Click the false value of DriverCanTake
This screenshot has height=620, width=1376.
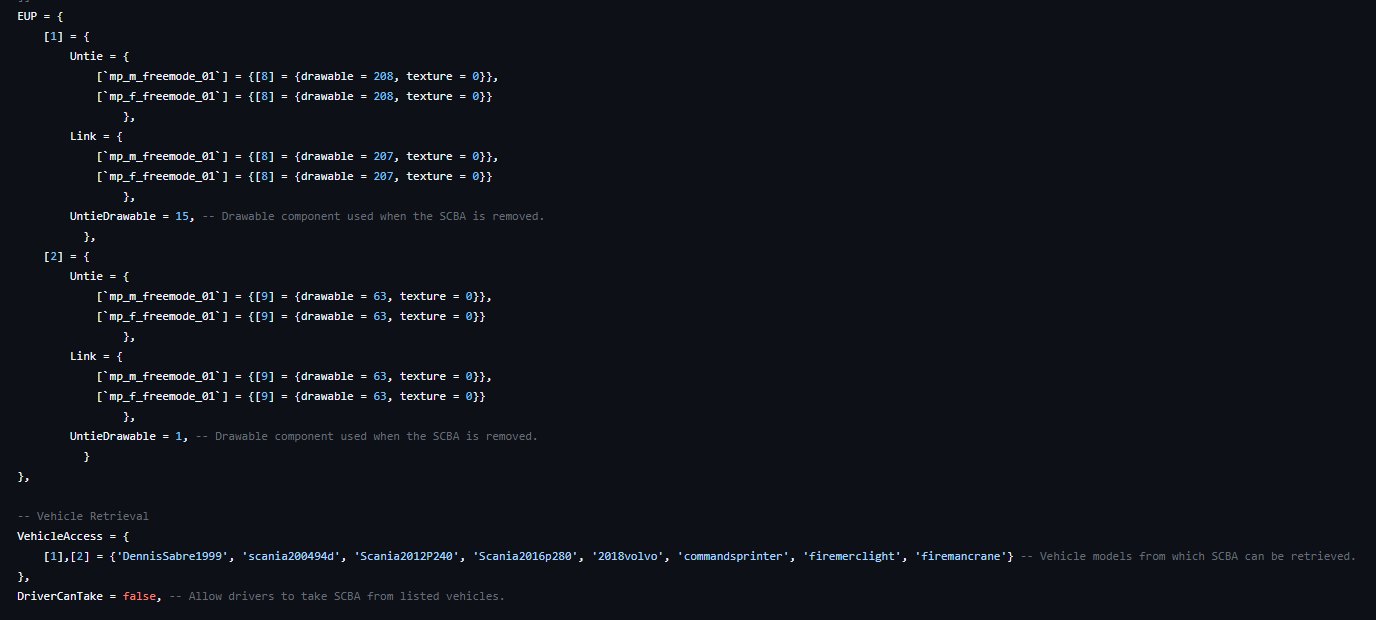(140, 596)
